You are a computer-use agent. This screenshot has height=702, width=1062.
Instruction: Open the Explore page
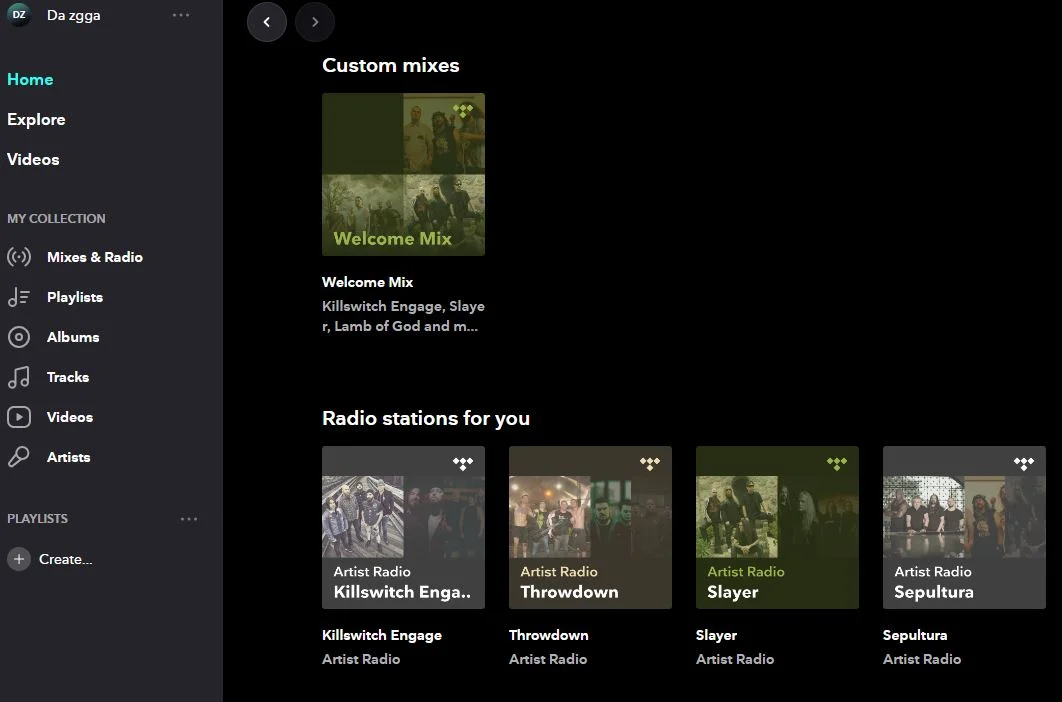37,119
